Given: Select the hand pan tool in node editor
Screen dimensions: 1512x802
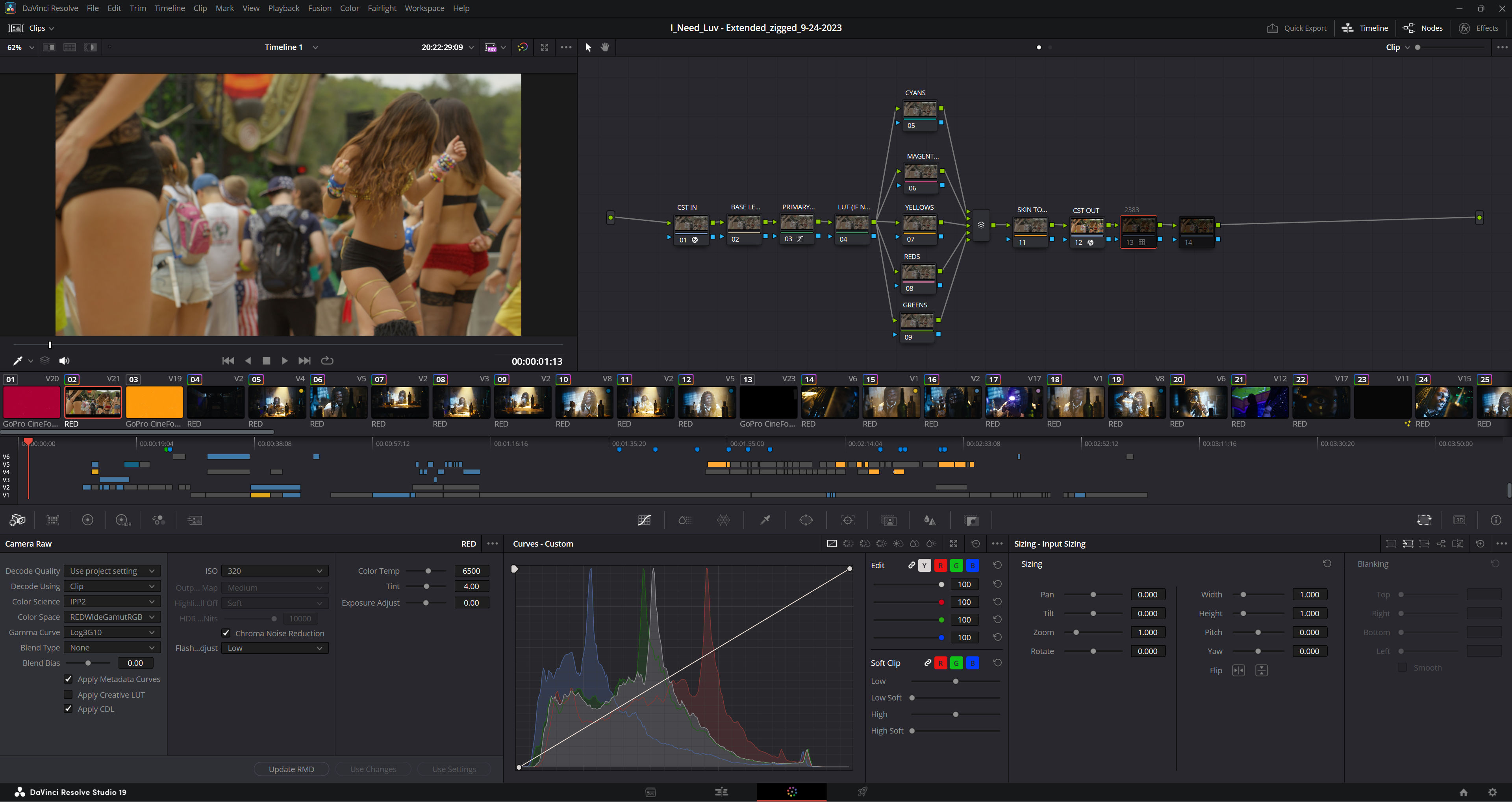Looking at the screenshot, I should (605, 48).
